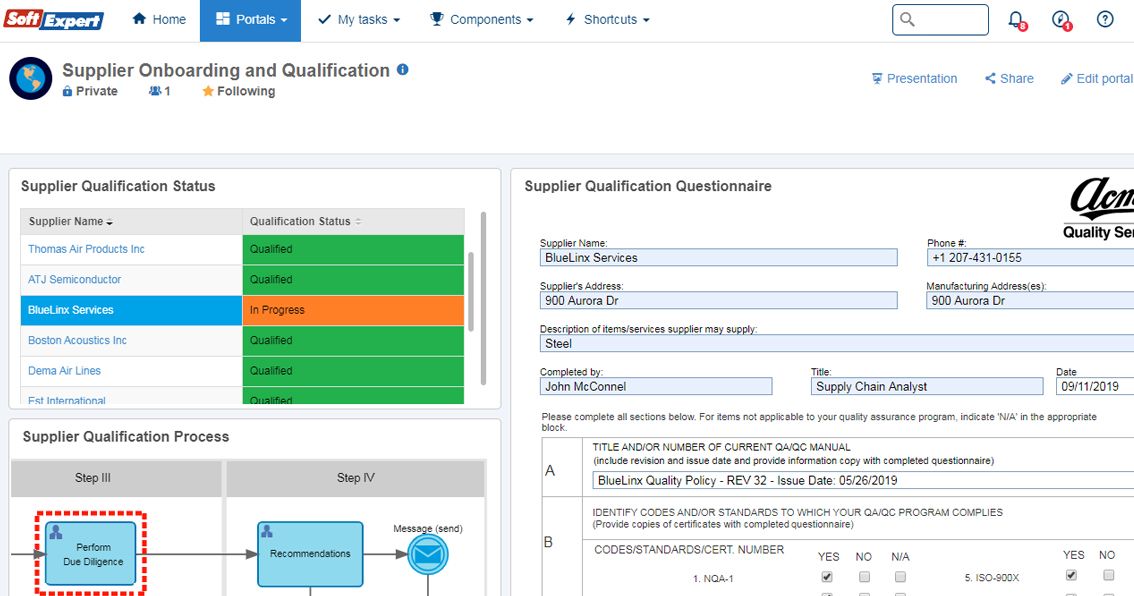
Task: Click the QA/QC manual title field
Action: pos(863,480)
